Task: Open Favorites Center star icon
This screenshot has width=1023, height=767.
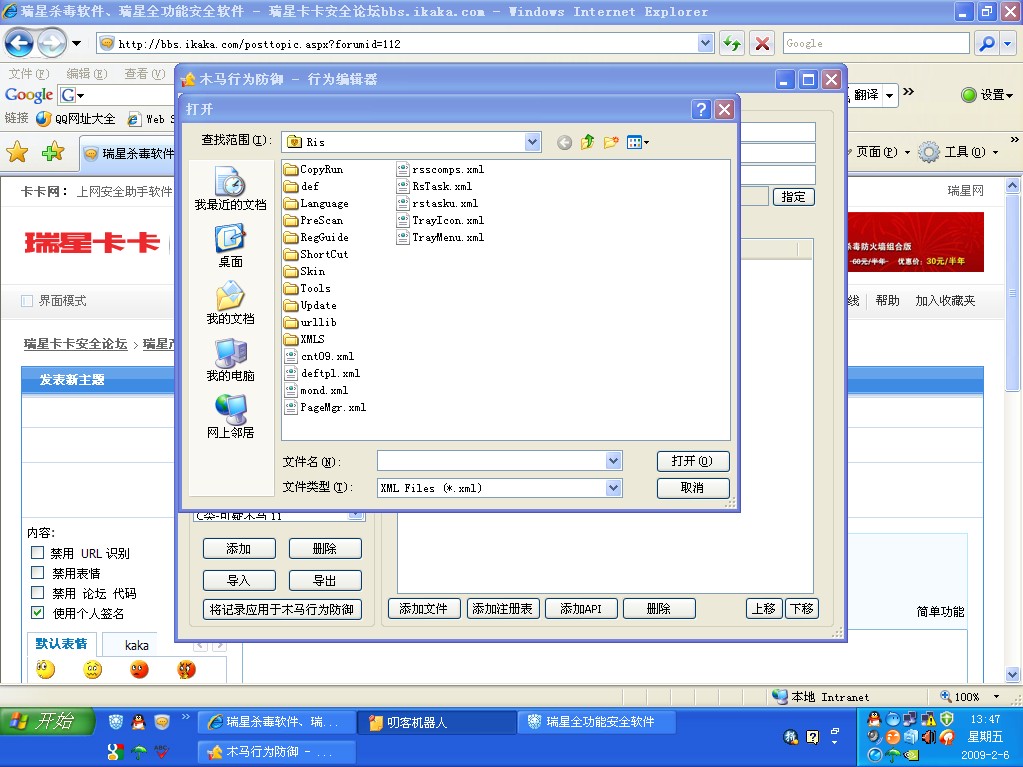Action: [18, 152]
